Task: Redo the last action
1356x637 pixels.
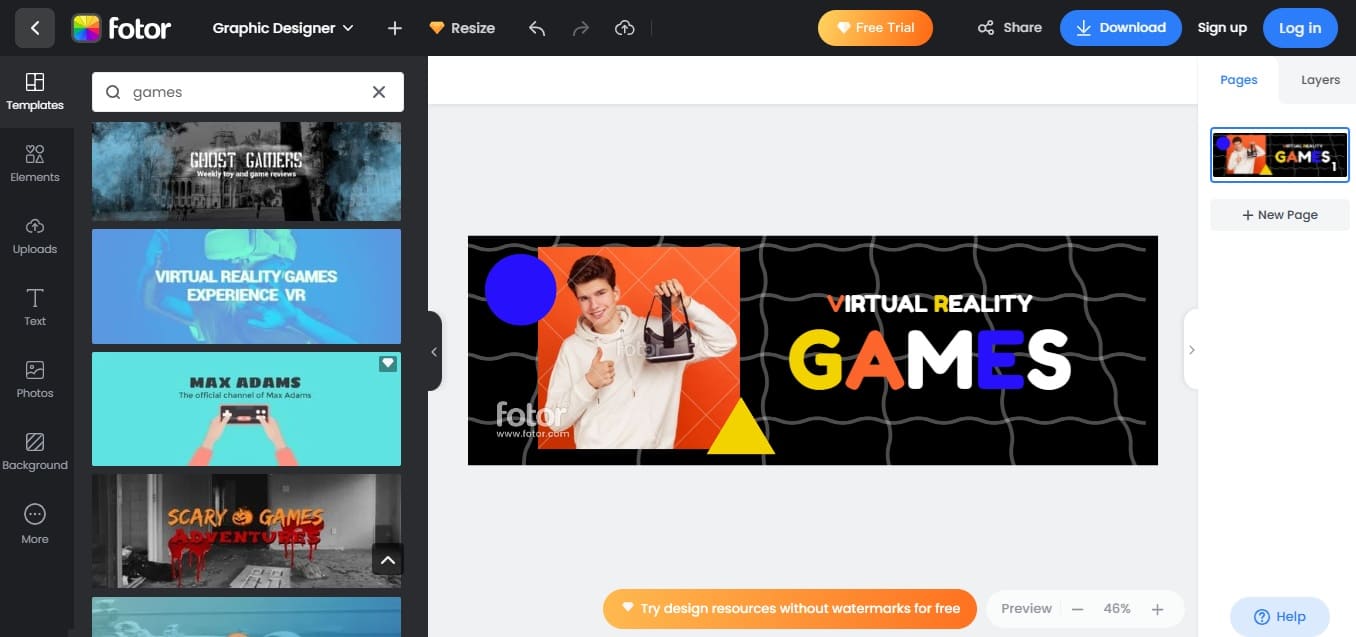Action: tap(581, 28)
